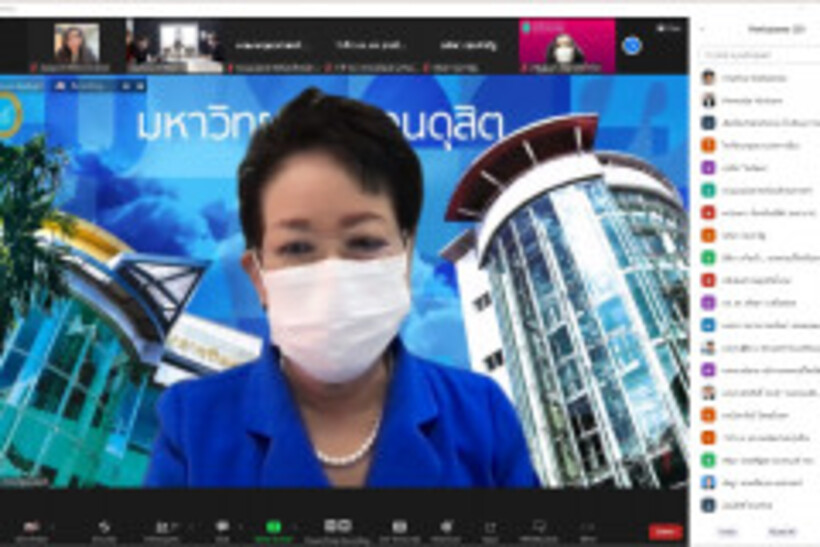Select the pink-background video thumbnail in the top strip
The width and height of the screenshot is (820, 547).
point(566,45)
